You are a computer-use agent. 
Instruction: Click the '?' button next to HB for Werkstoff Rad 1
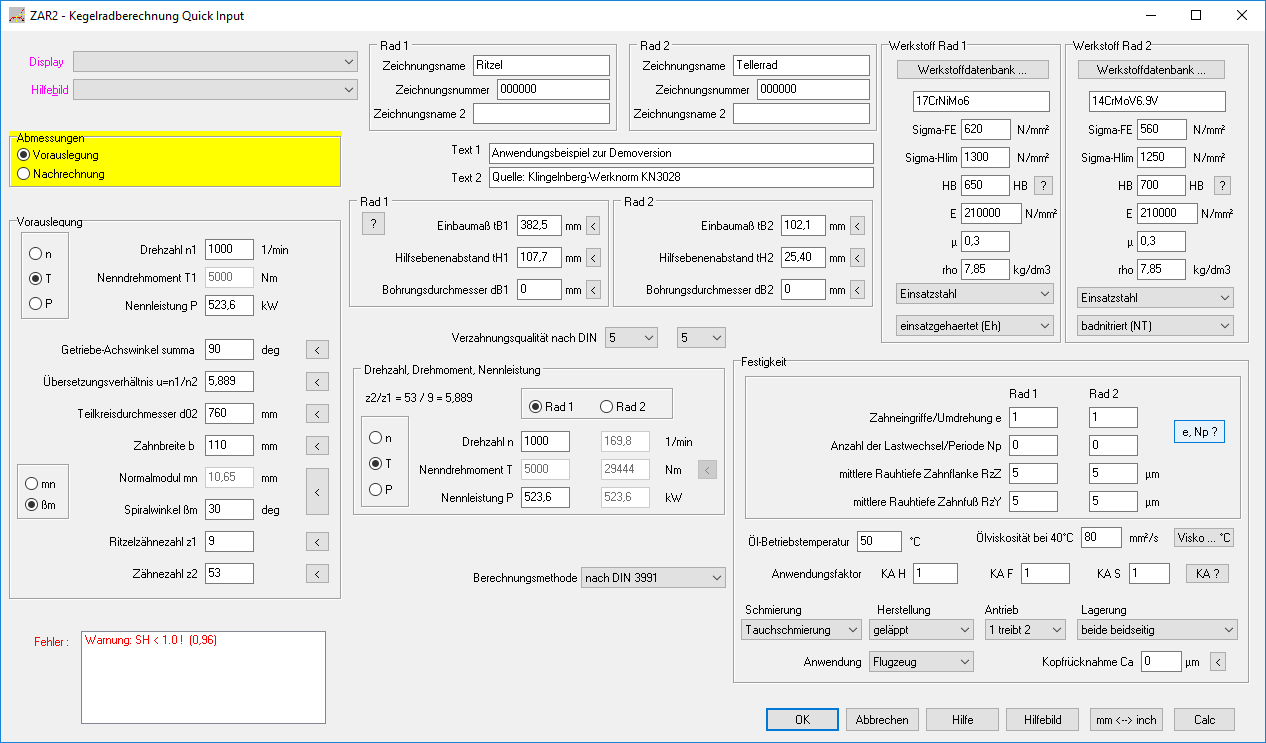[1043, 185]
